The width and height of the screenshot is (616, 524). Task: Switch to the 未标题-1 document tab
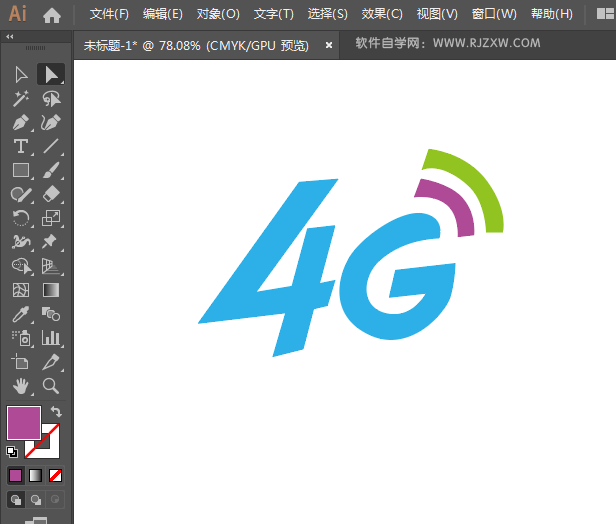tap(196, 46)
